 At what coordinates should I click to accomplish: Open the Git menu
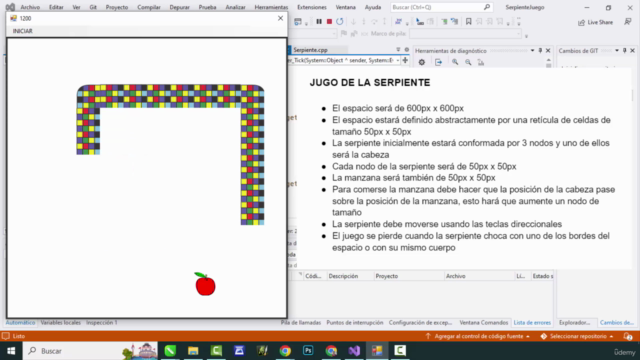93,7
